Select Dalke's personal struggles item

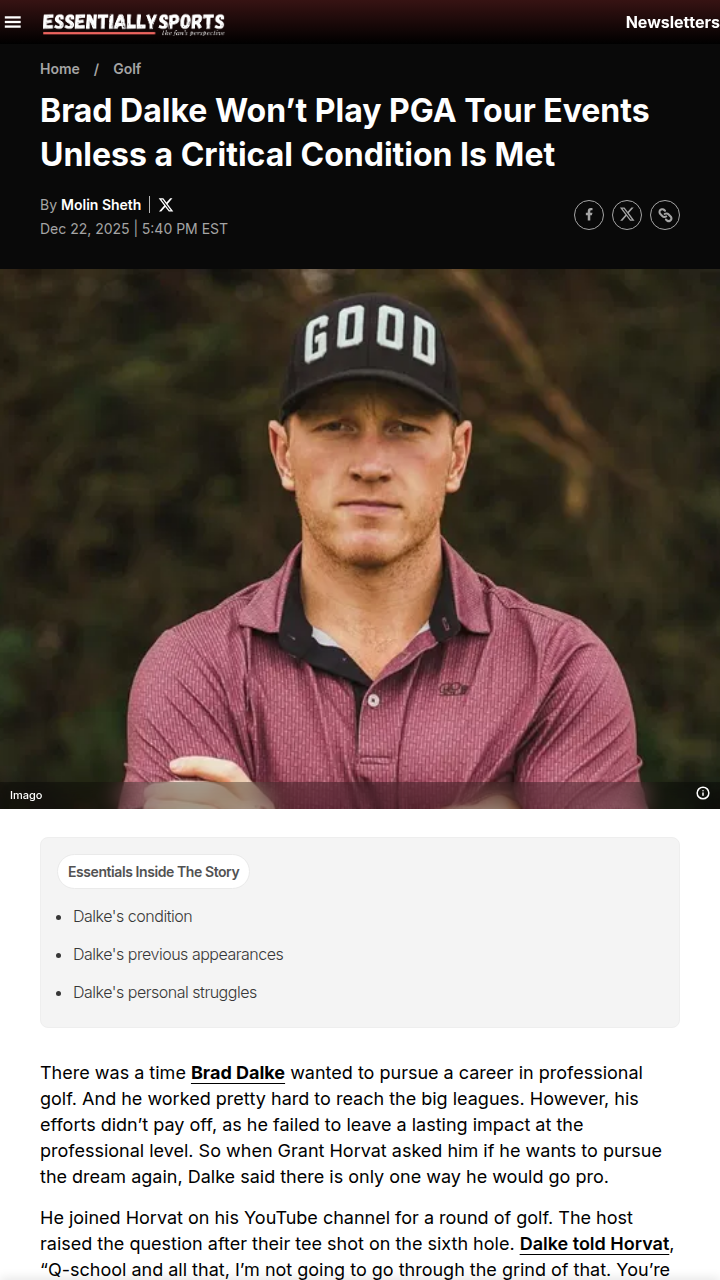tap(165, 992)
